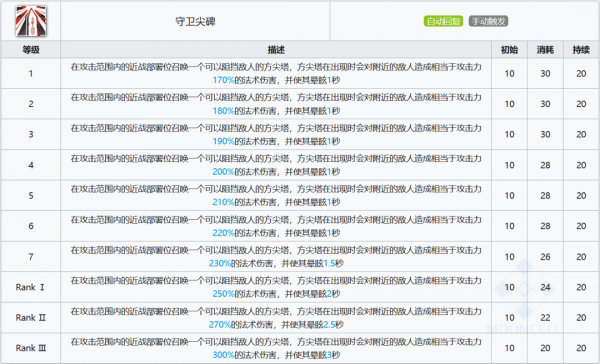The width and height of the screenshot is (600, 364).
Task: Click the 270% value in Rank II
Action: (220, 325)
